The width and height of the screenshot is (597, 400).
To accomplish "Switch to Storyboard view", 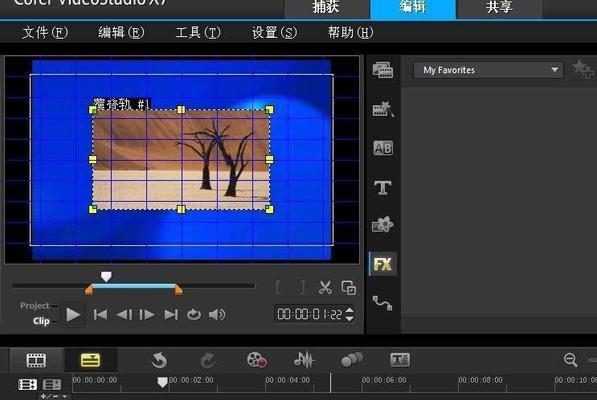I will coord(36,360).
